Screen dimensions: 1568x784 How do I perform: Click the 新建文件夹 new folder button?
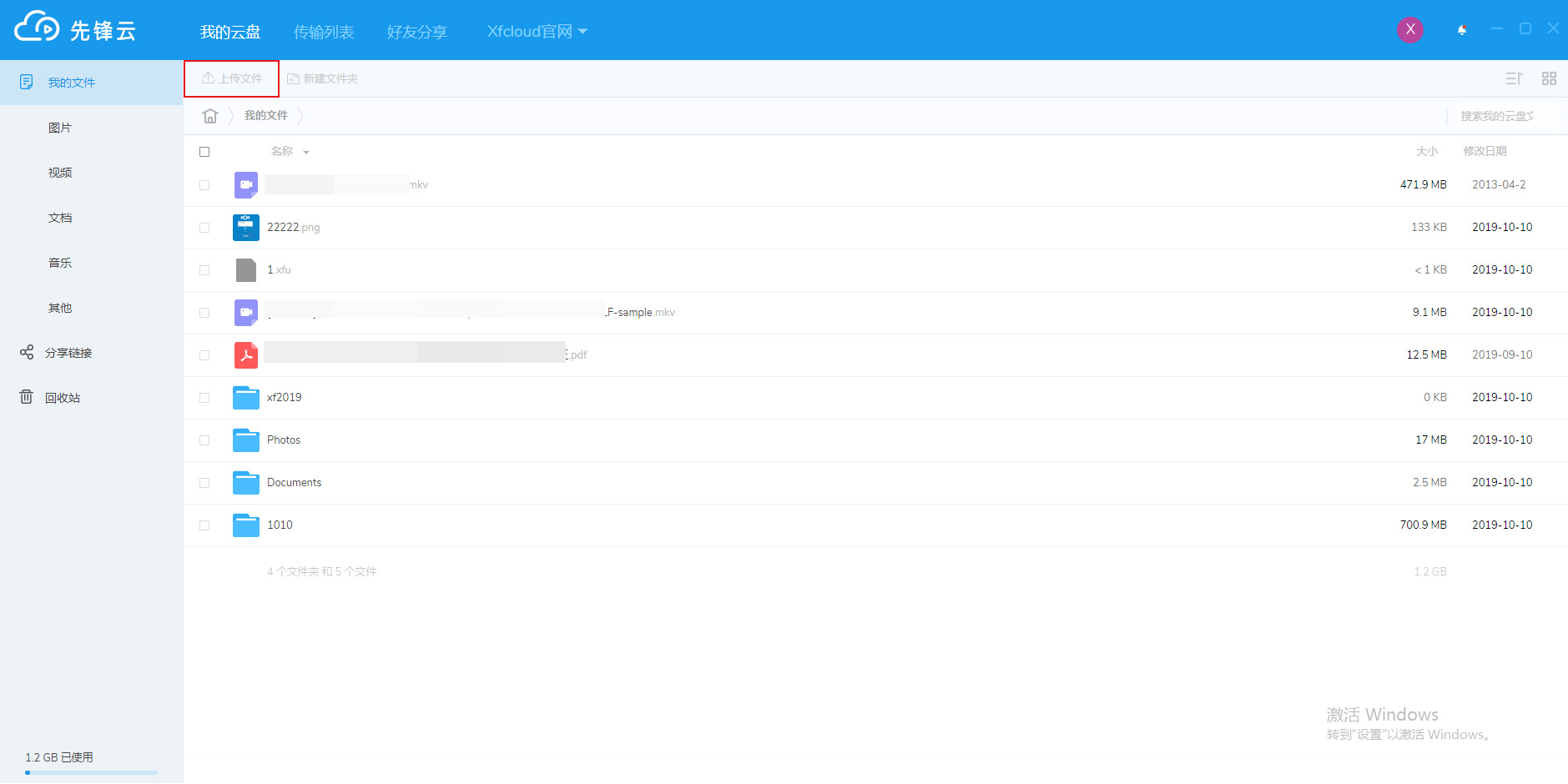pos(322,78)
